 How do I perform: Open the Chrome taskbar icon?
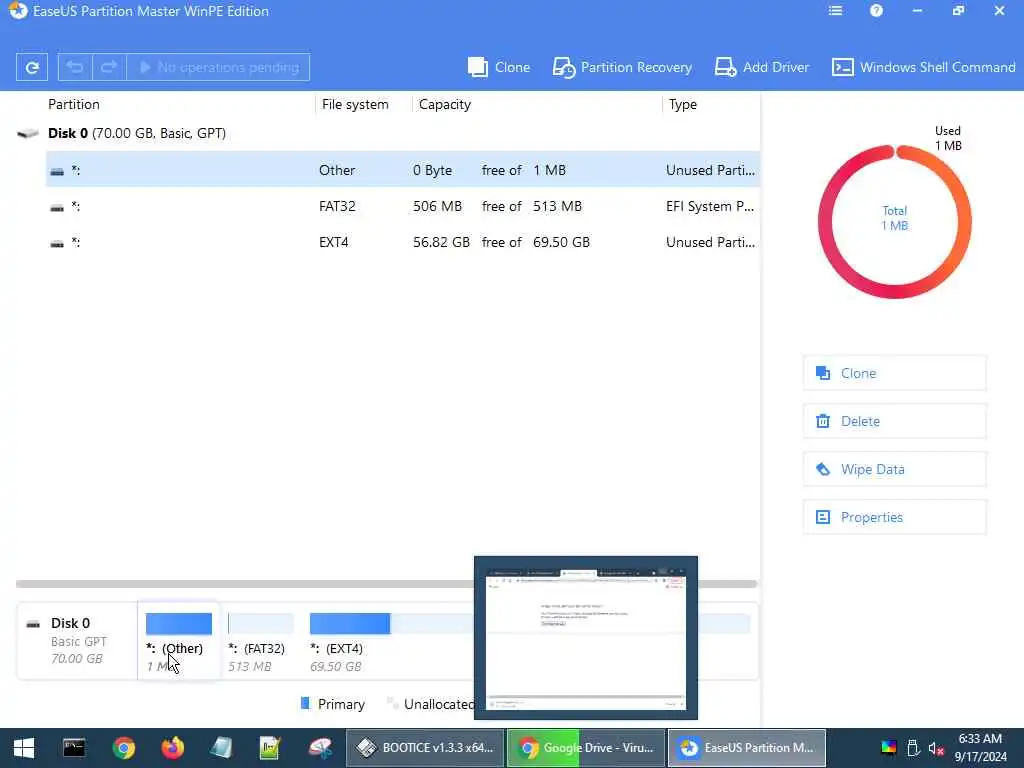tap(123, 748)
